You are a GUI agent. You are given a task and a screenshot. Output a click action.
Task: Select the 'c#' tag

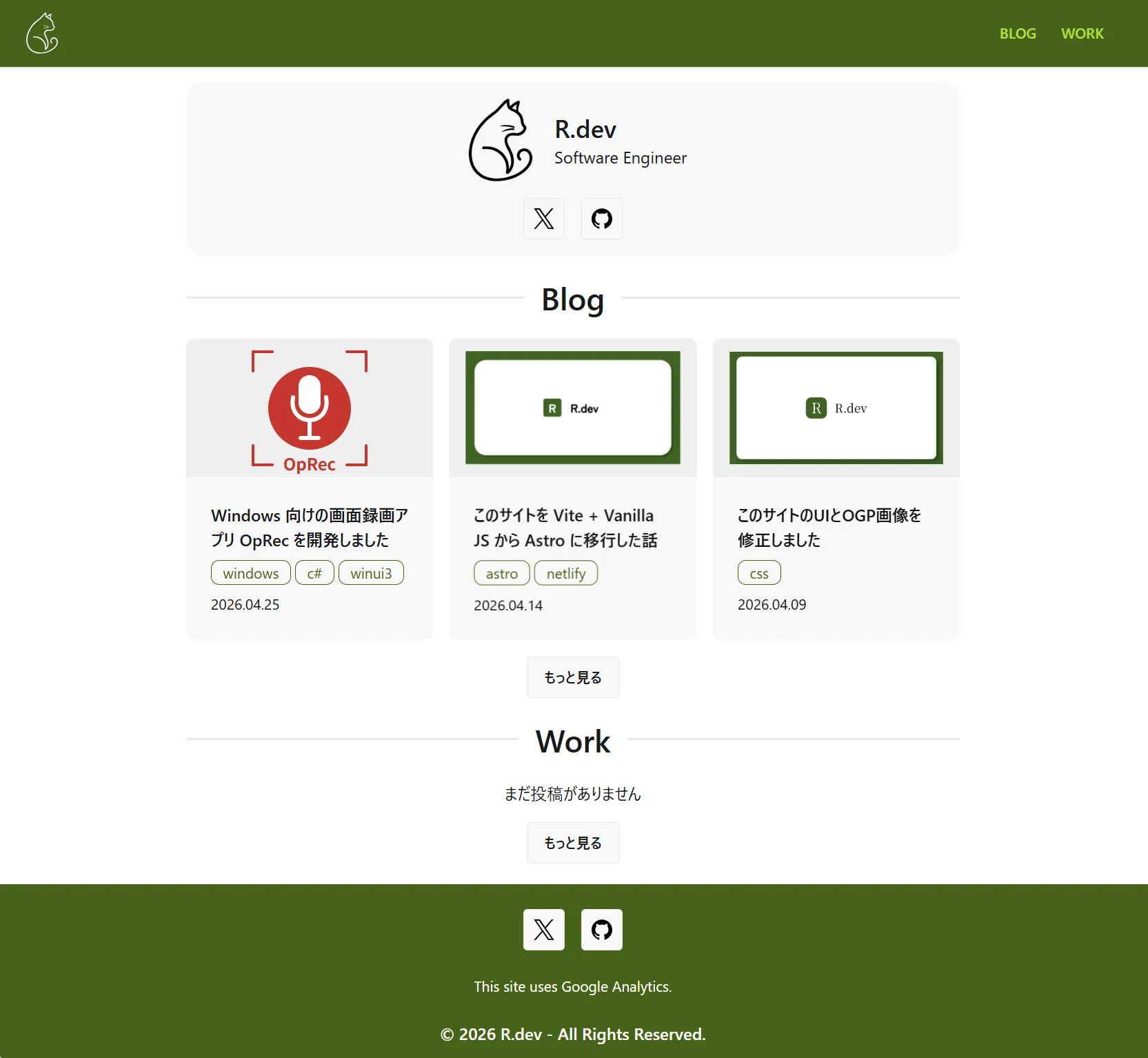click(x=314, y=573)
